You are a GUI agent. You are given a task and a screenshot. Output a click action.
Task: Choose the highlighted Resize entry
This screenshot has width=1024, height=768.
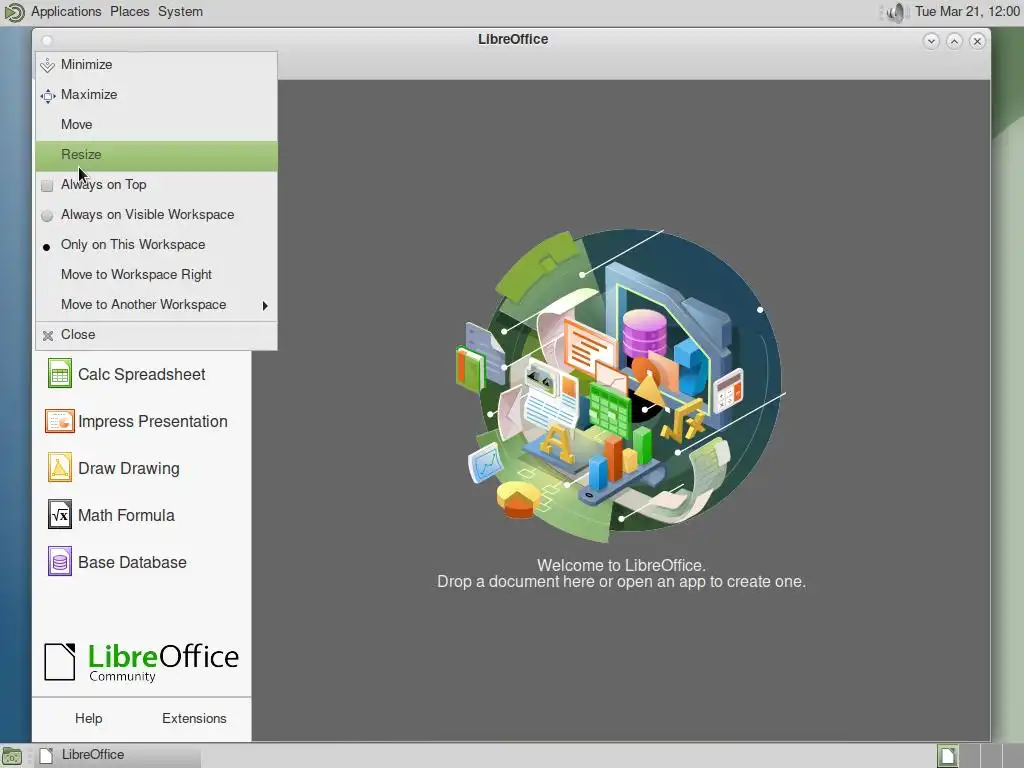(156, 155)
